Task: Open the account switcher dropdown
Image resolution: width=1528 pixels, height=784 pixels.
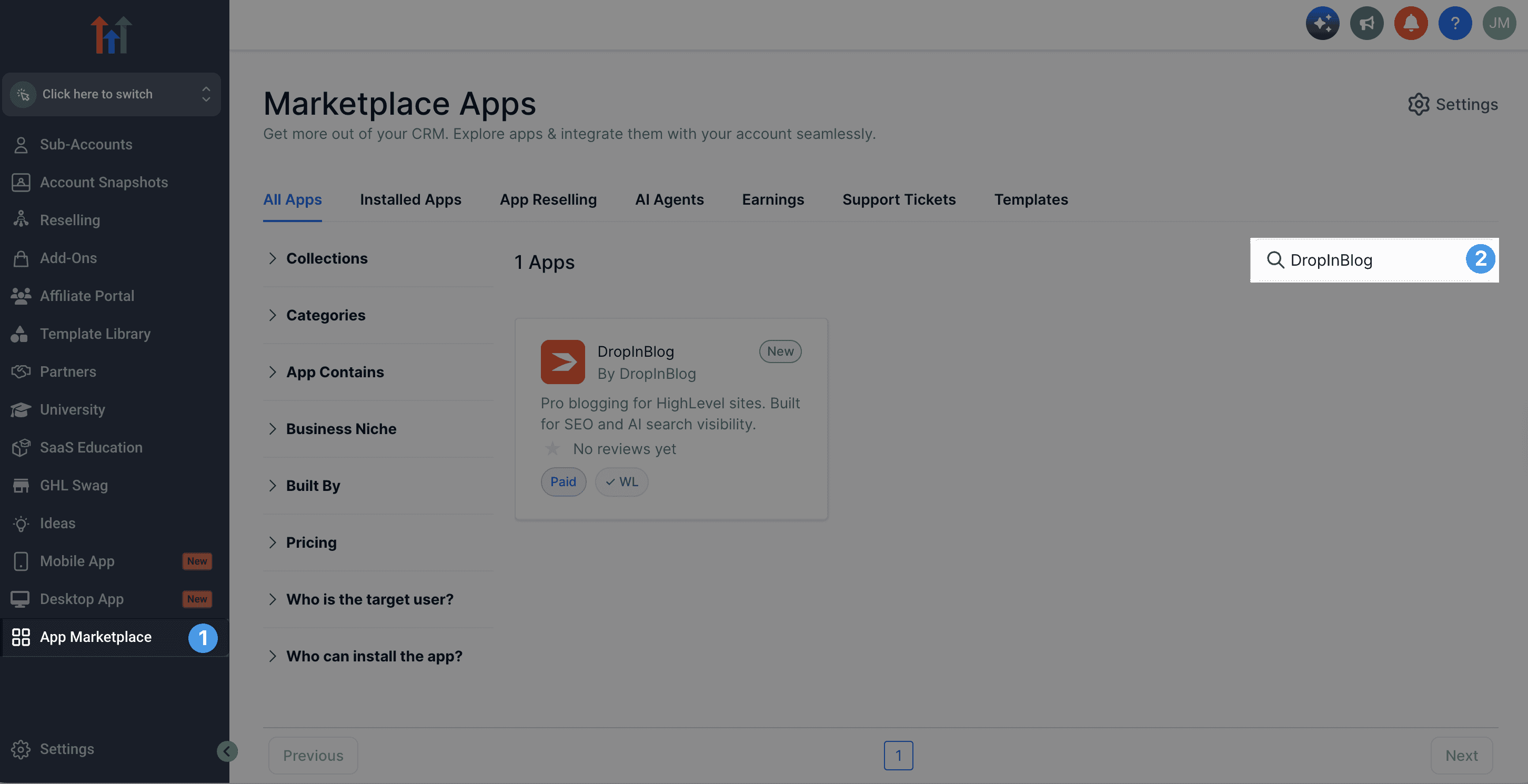Action: click(112, 94)
